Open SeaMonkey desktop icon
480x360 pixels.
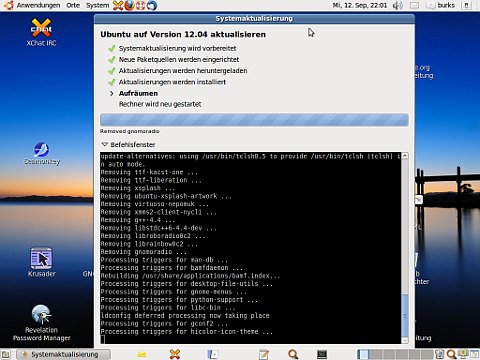click(42, 153)
